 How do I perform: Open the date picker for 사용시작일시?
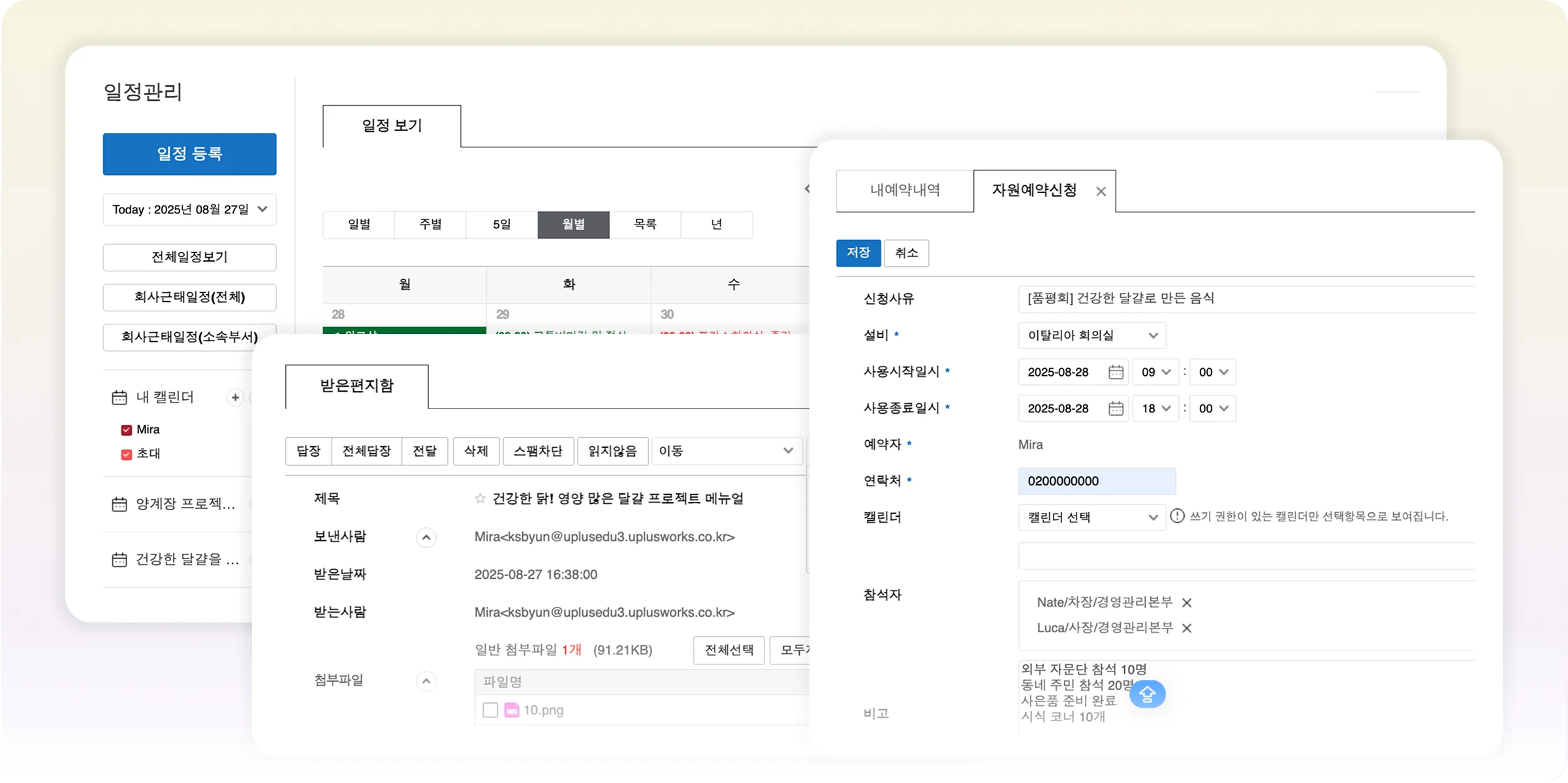point(1116,372)
